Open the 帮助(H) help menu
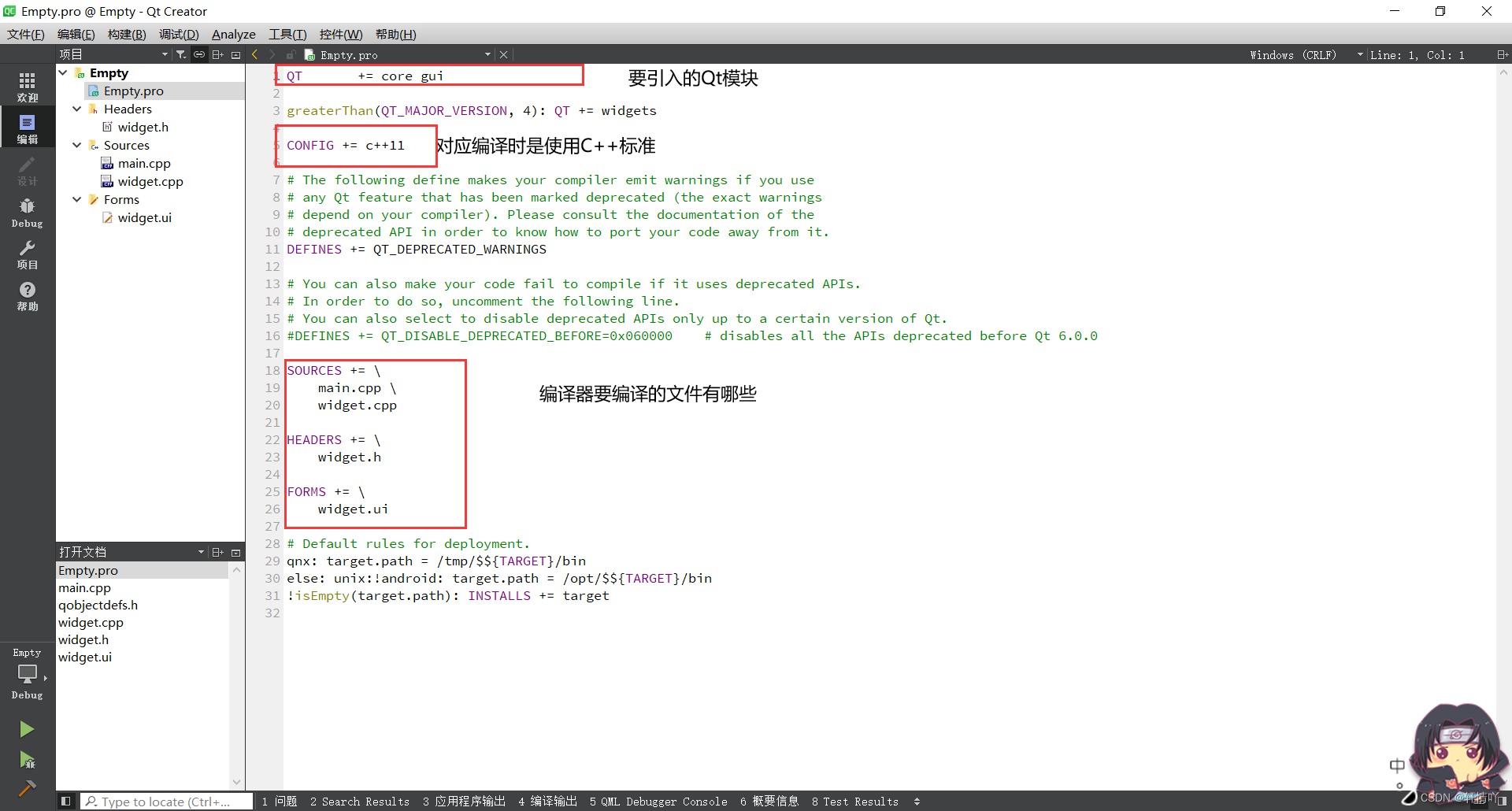The image size is (1512, 811). (395, 34)
